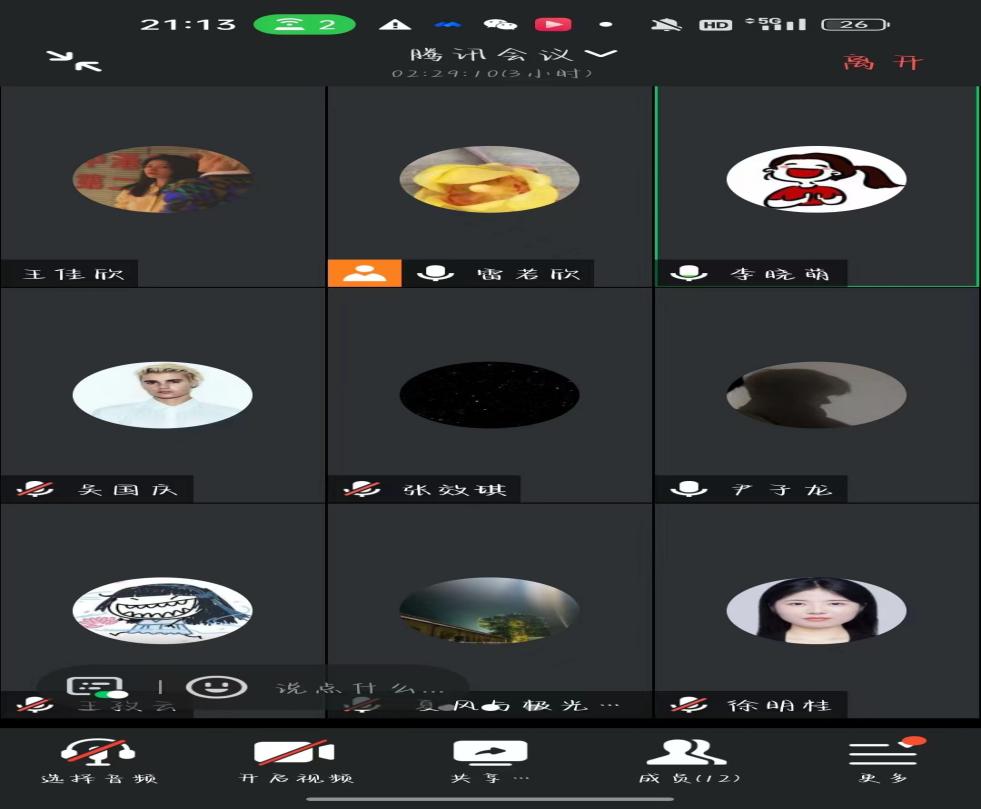Turn on camera via 开启视频
This screenshot has height=809, width=981.
296,761
